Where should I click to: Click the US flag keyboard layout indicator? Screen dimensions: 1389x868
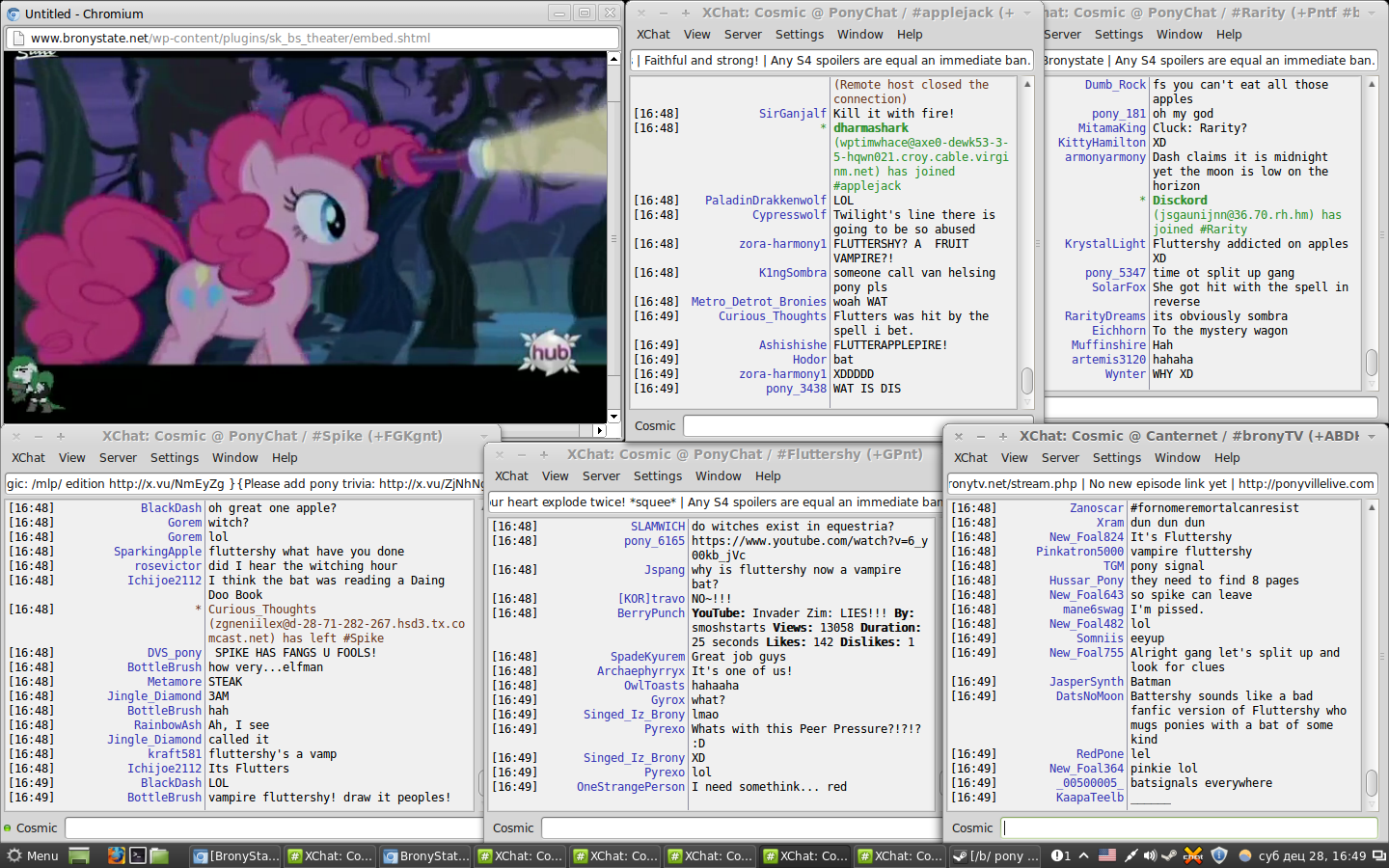[x=1107, y=855]
